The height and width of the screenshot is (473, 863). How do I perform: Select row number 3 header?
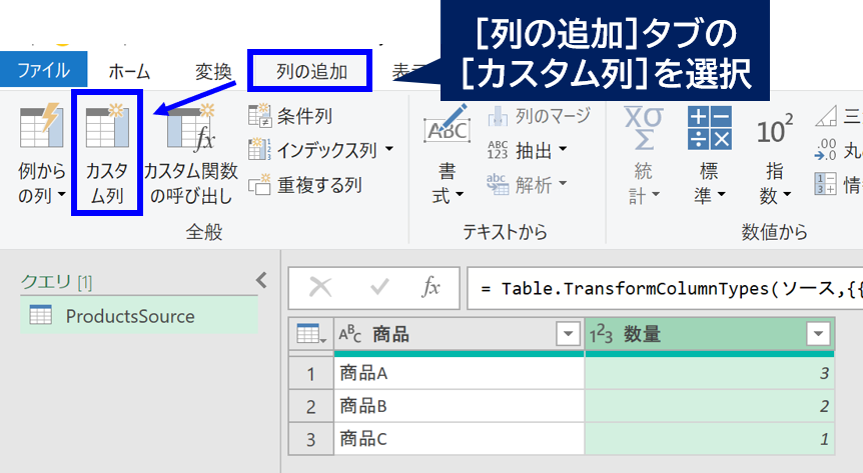point(311,439)
